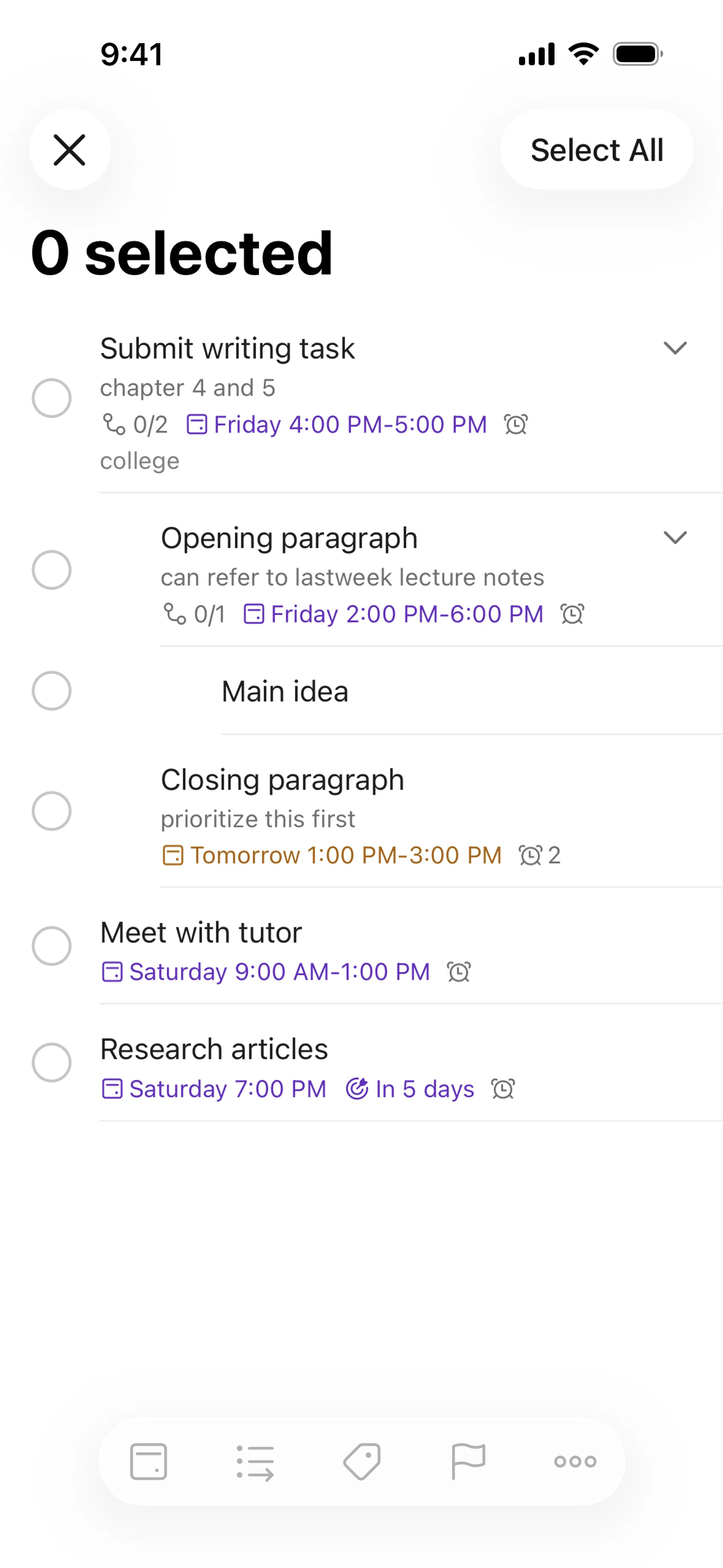The height and width of the screenshot is (1568, 723).
Task: Tap the Closing paragraph task title
Action: tap(282, 780)
